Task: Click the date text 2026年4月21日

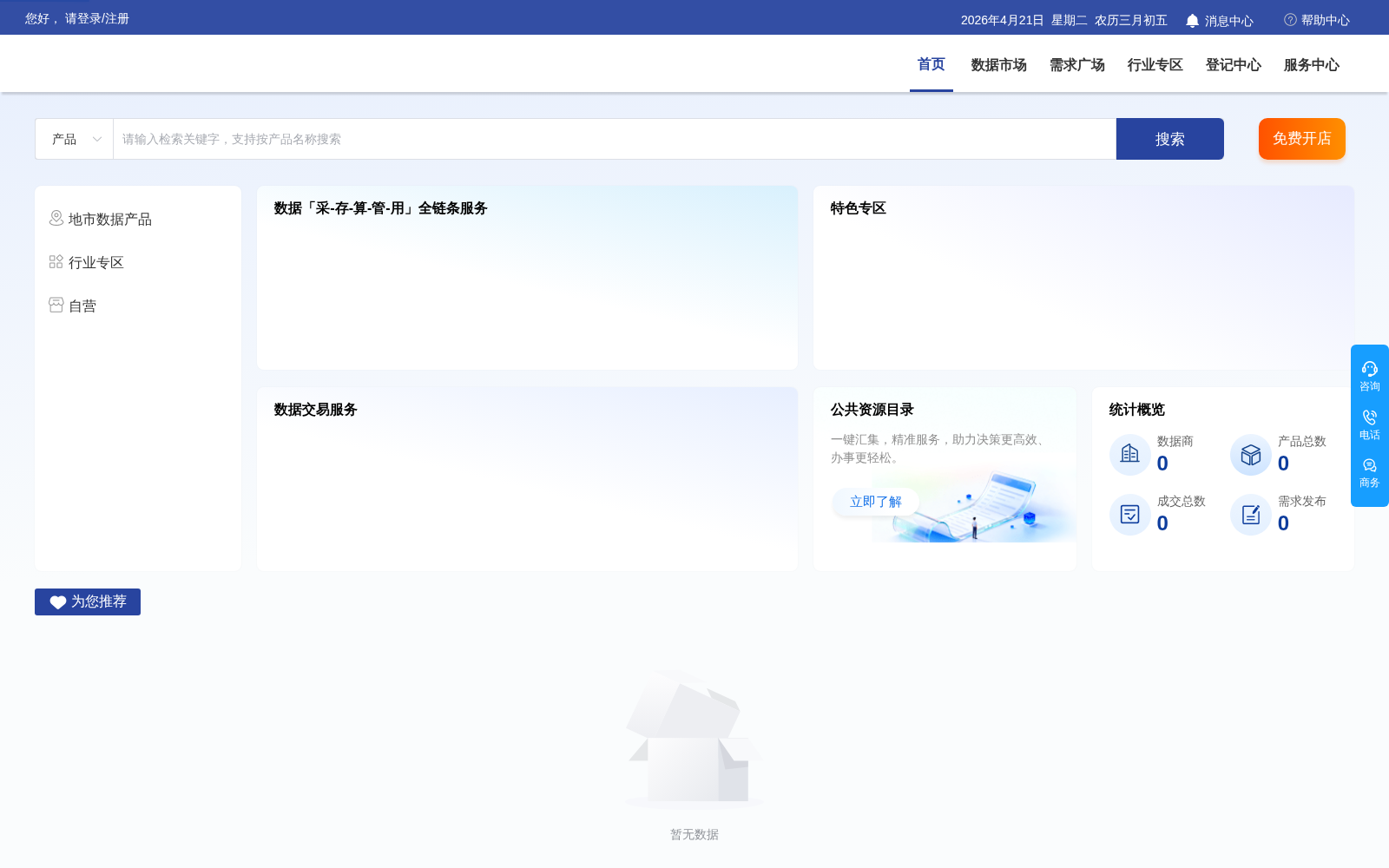Action: pos(1003,20)
